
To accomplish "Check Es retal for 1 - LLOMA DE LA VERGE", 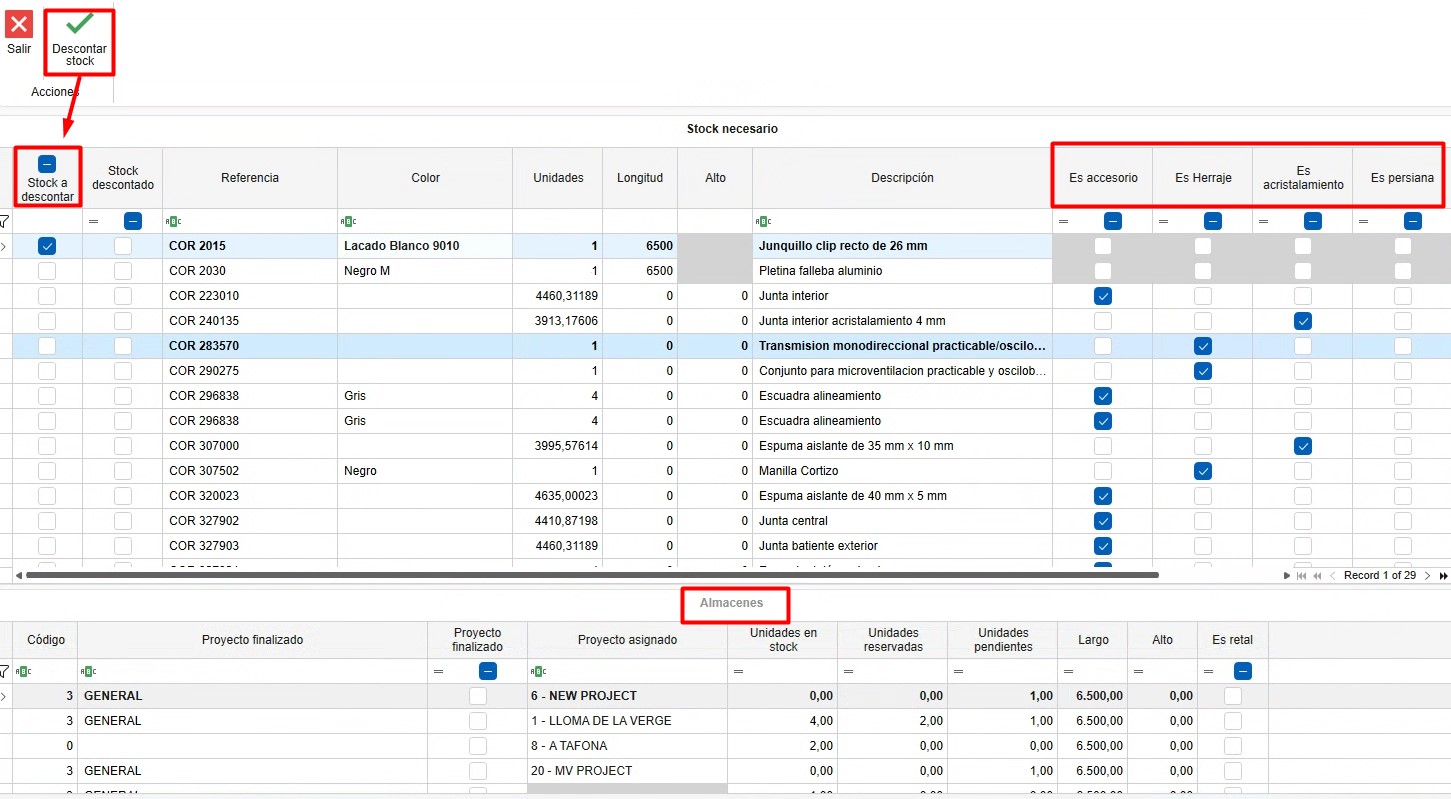I will tap(1233, 721).
